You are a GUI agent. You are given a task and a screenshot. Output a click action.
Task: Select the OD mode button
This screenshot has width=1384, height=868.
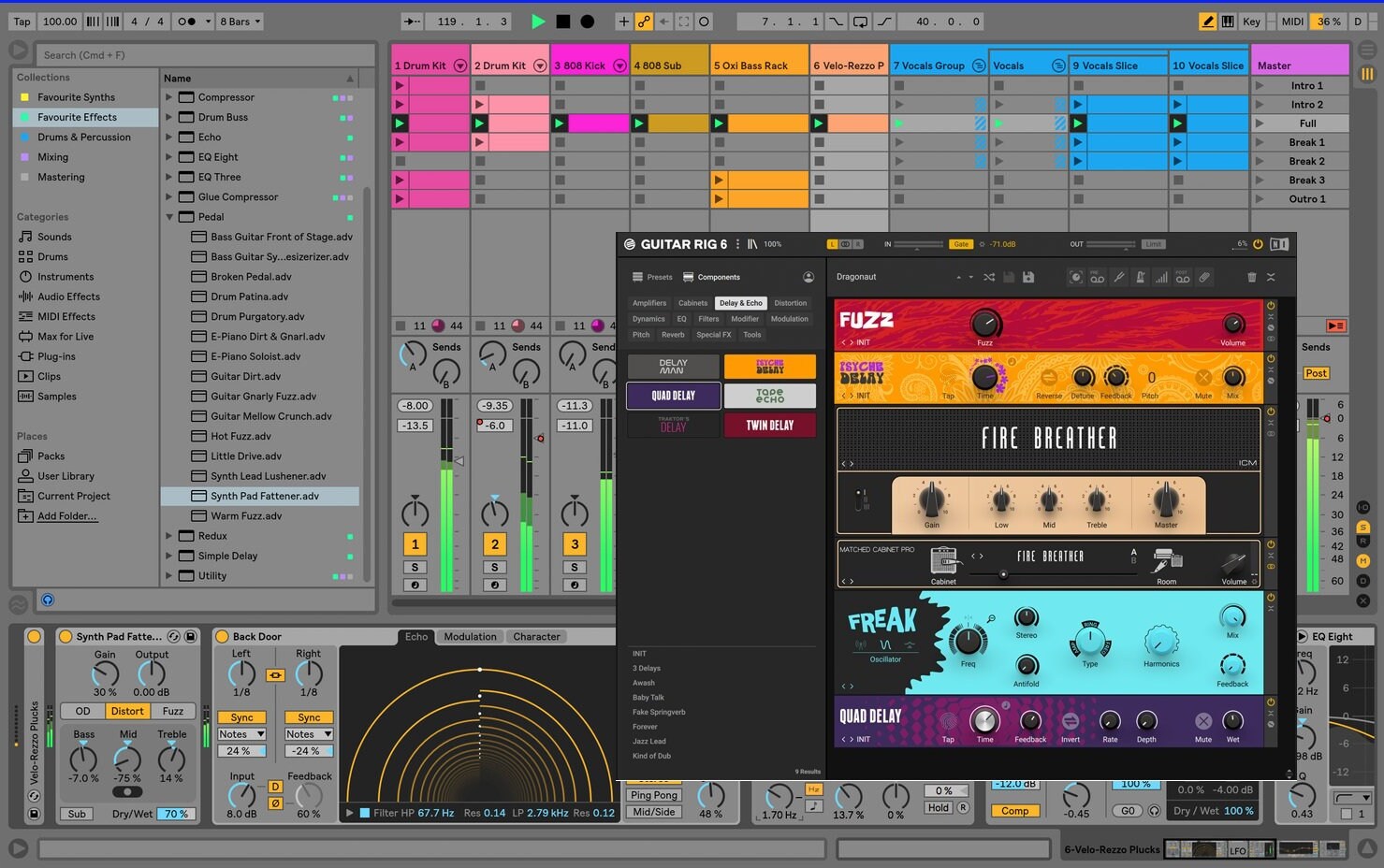(x=82, y=711)
